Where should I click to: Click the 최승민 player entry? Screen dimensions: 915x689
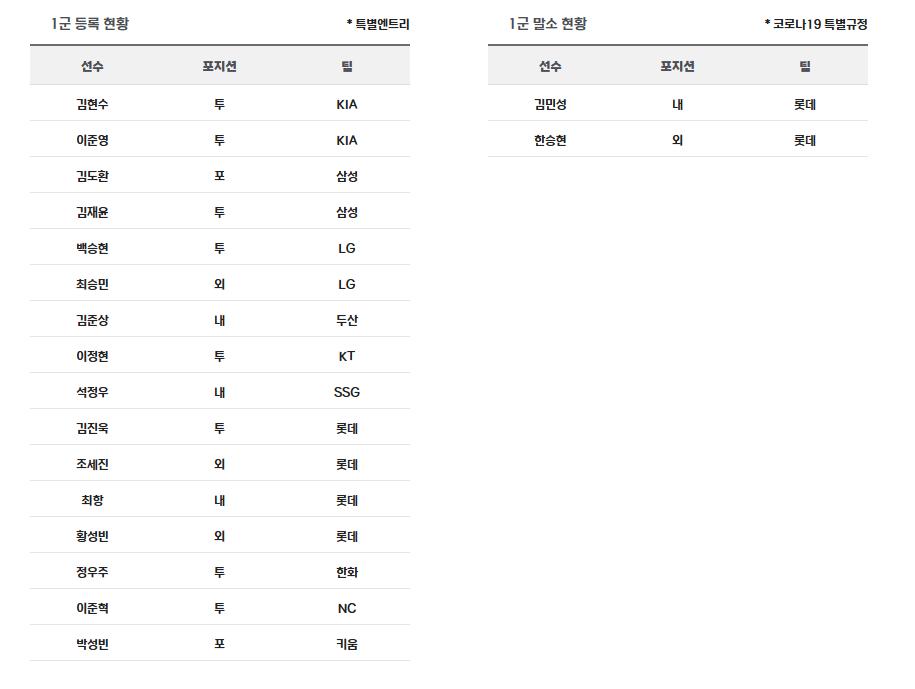pyautogui.click(x=92, y=284)
